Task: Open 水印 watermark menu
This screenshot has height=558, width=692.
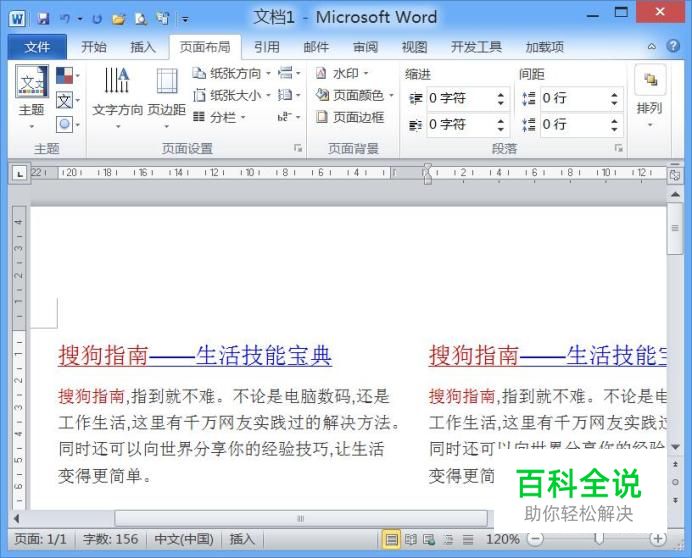Action: [x=342, y=73]
